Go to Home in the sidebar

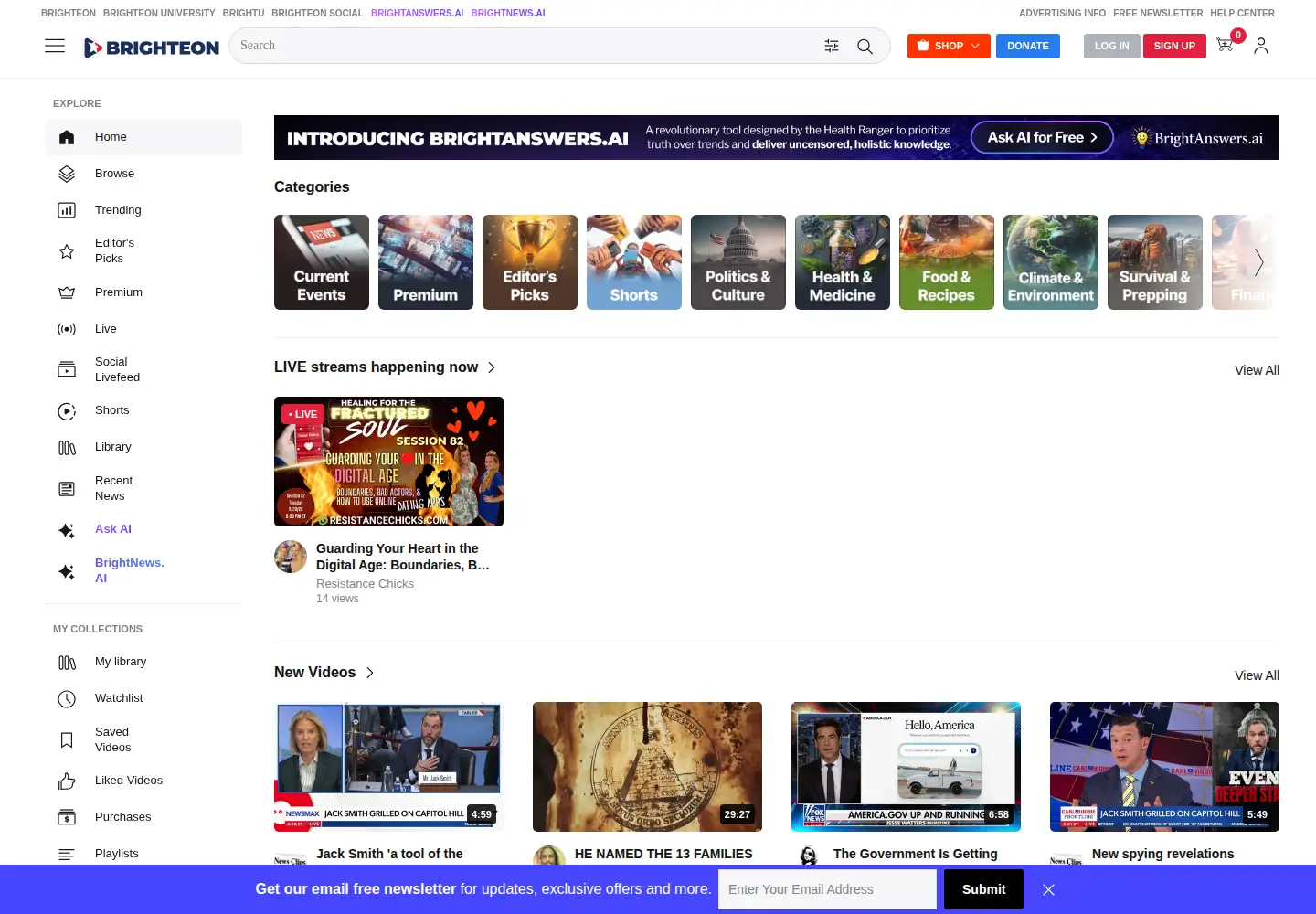143,137
